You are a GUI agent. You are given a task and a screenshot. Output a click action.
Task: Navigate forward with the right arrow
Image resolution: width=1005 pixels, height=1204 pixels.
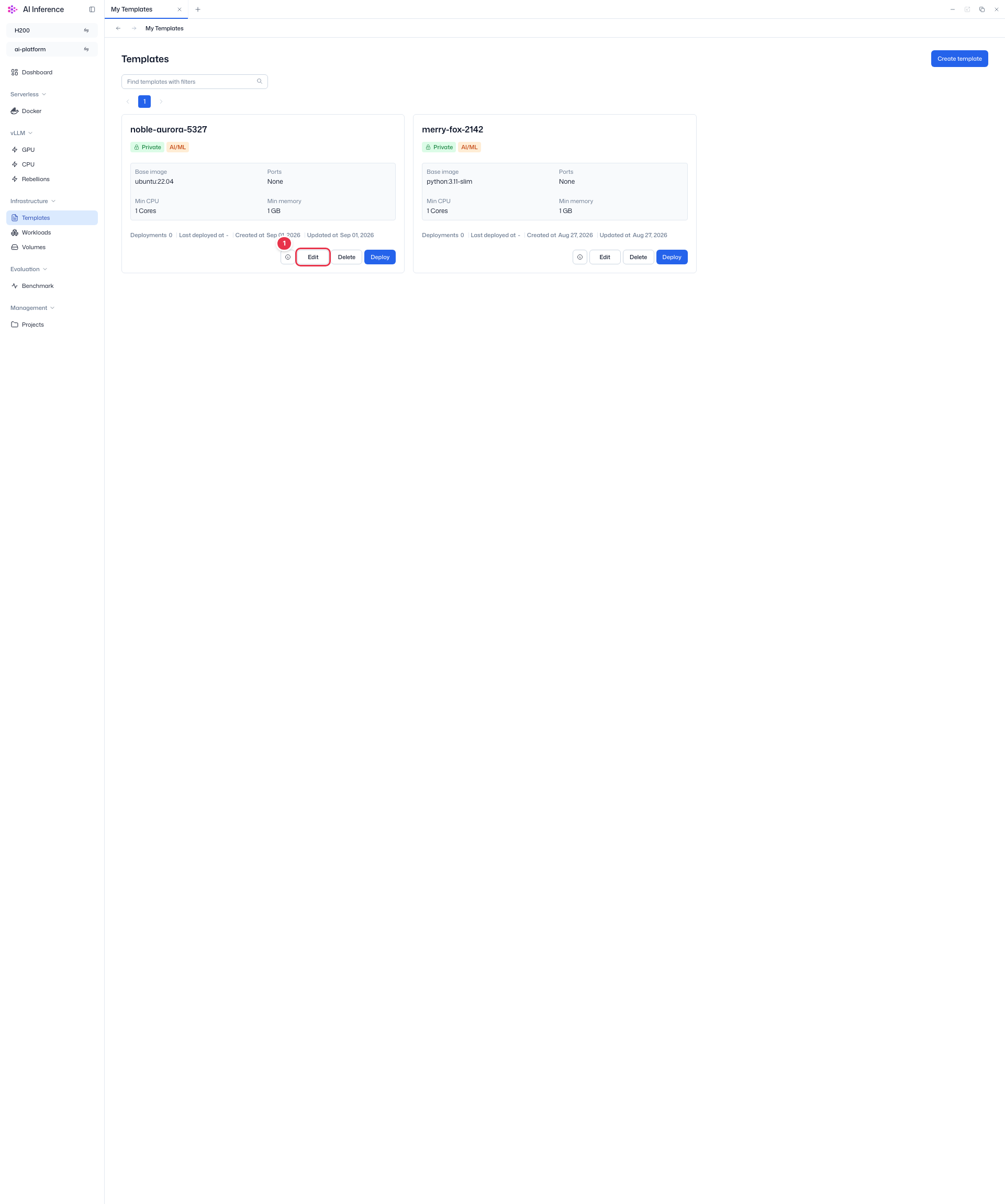[134, 28]
